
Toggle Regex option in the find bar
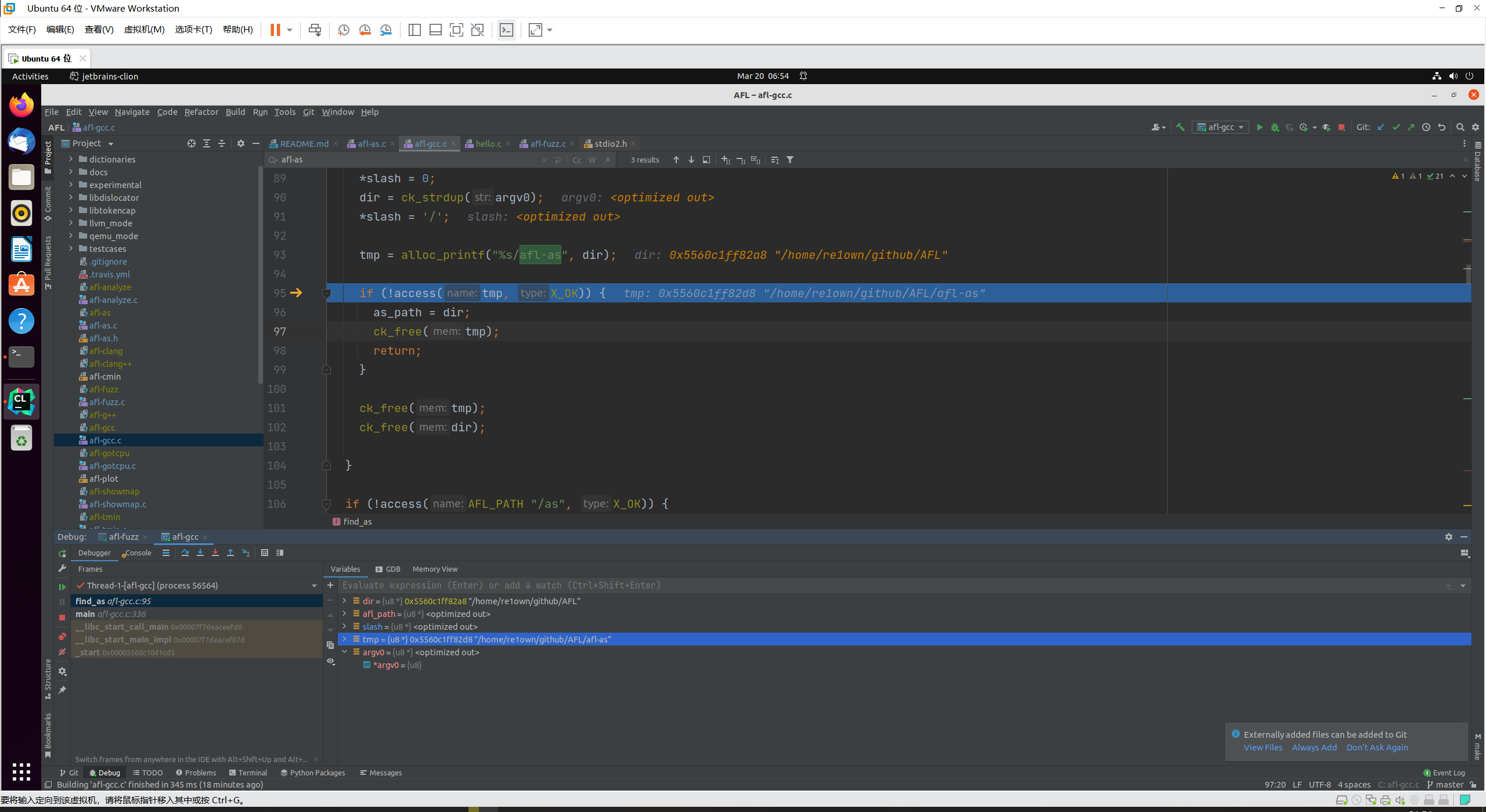click(607, 160)
